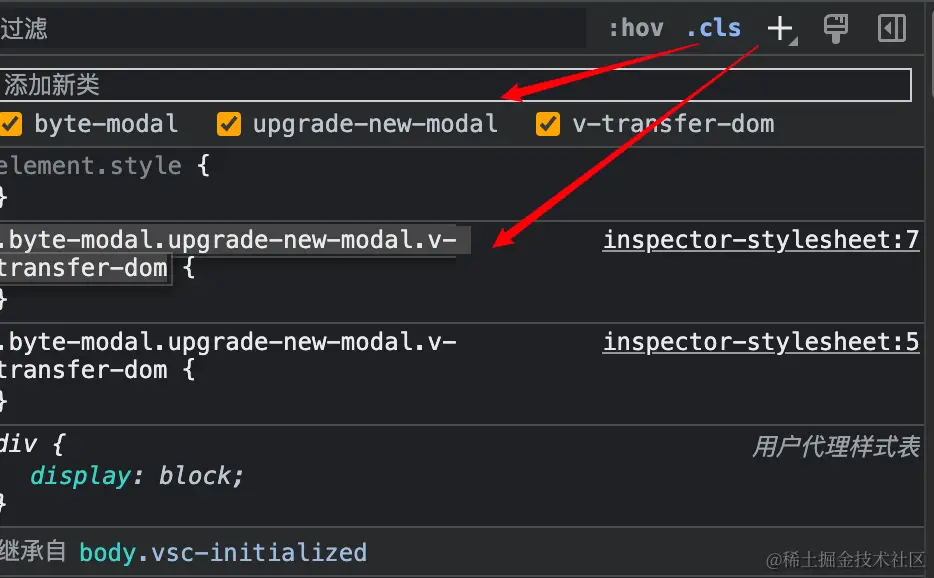The height and width of the screenshot is (578, 934).
Task: Uncheck the v-transfer-dom class checkbox
Action: [548, 124]
